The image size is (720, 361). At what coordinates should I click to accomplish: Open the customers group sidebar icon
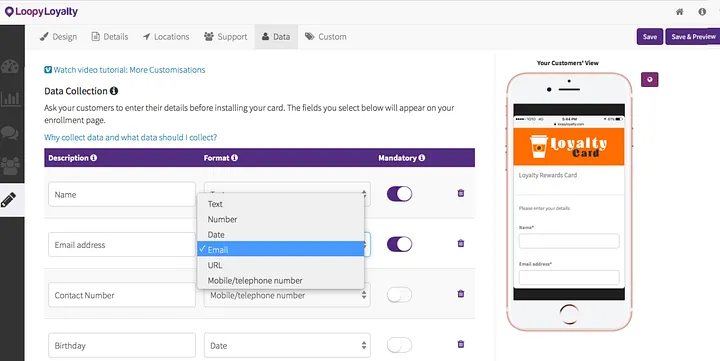click(10, 166)
